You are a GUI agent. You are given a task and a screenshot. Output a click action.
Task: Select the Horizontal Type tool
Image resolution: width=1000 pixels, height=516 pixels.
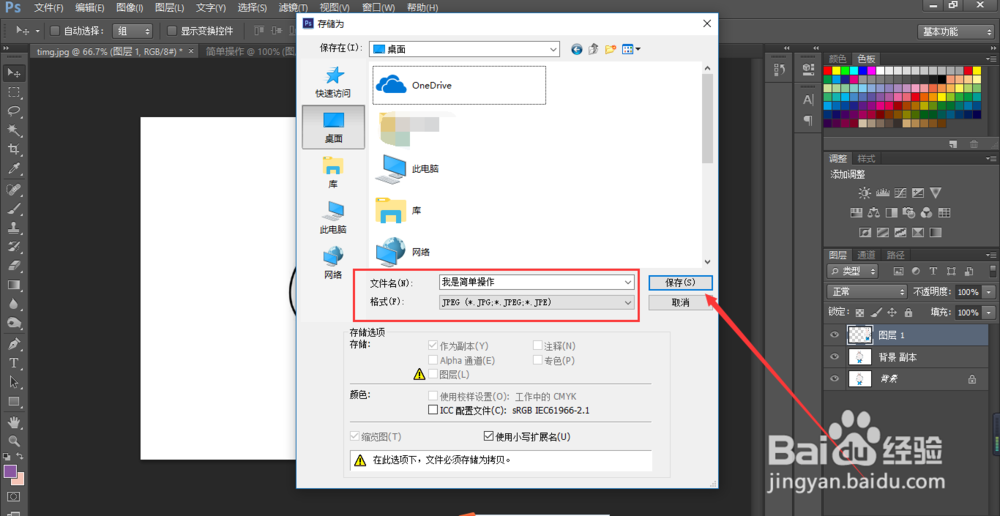[x=14, y=364]
